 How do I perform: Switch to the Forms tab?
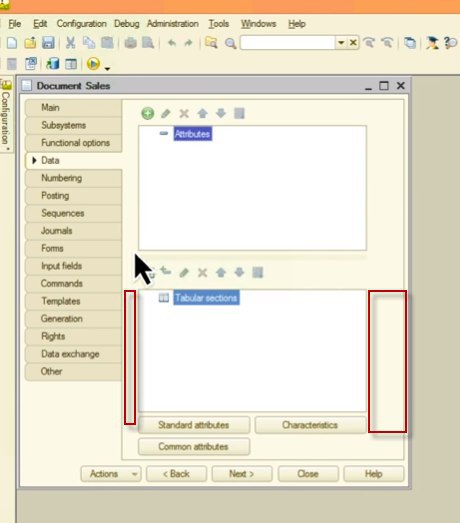[x=73, y=248]
